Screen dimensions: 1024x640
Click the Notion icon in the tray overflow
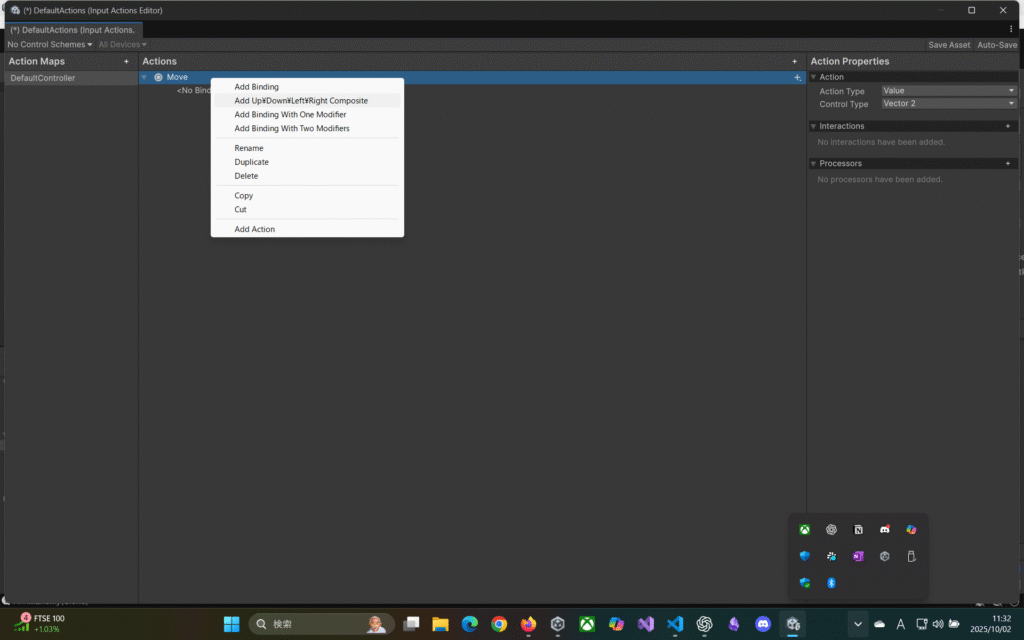pos(857,530)
